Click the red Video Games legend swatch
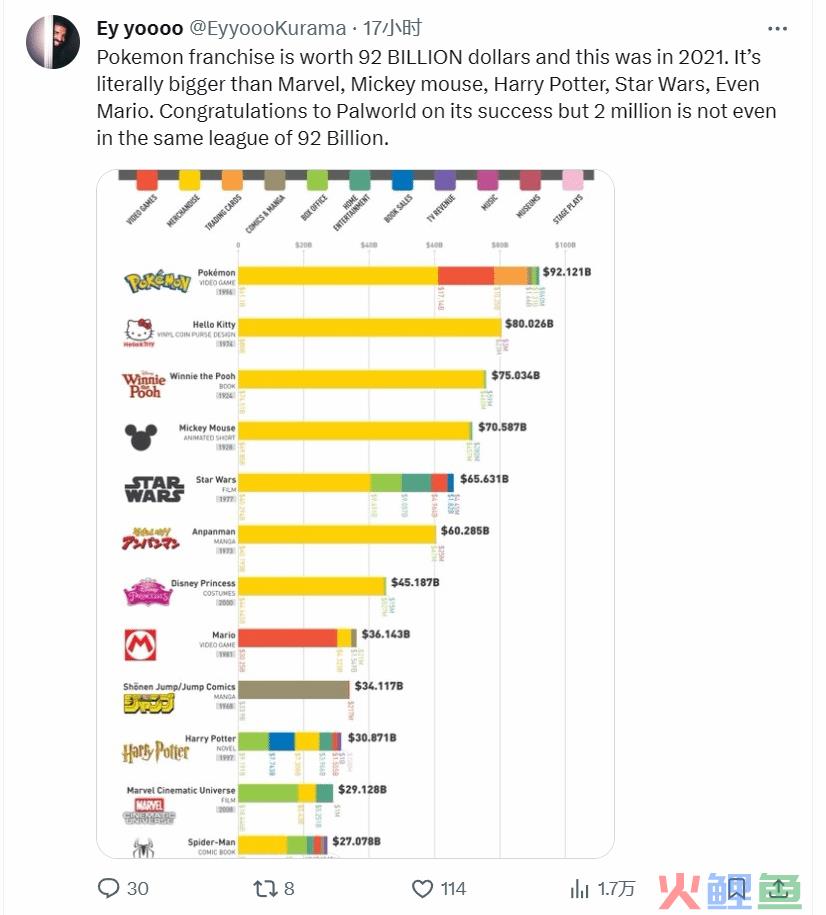Image resolution: width=826 pixels, height=915 pixels. coord(147,180)
